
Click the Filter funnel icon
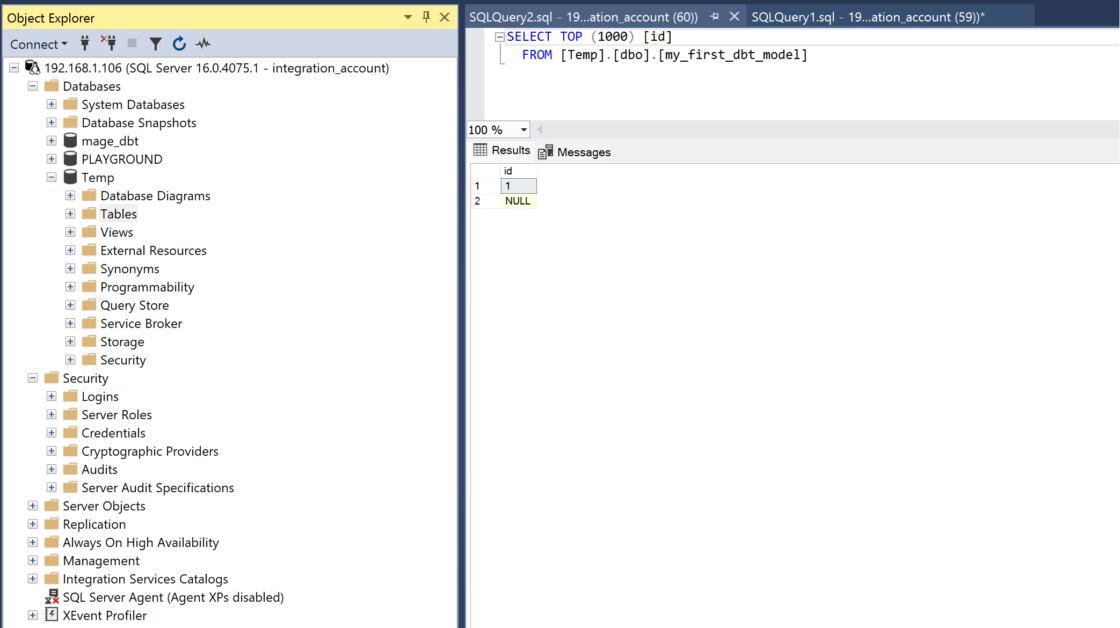155,44
